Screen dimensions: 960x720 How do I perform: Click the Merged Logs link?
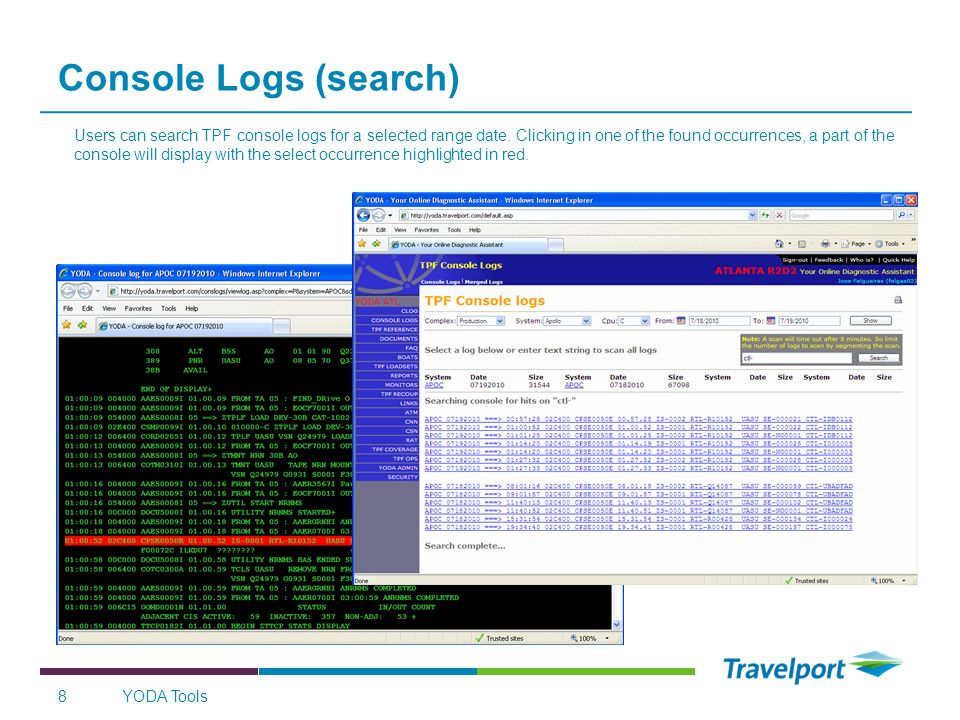click(x=484, y=282)
